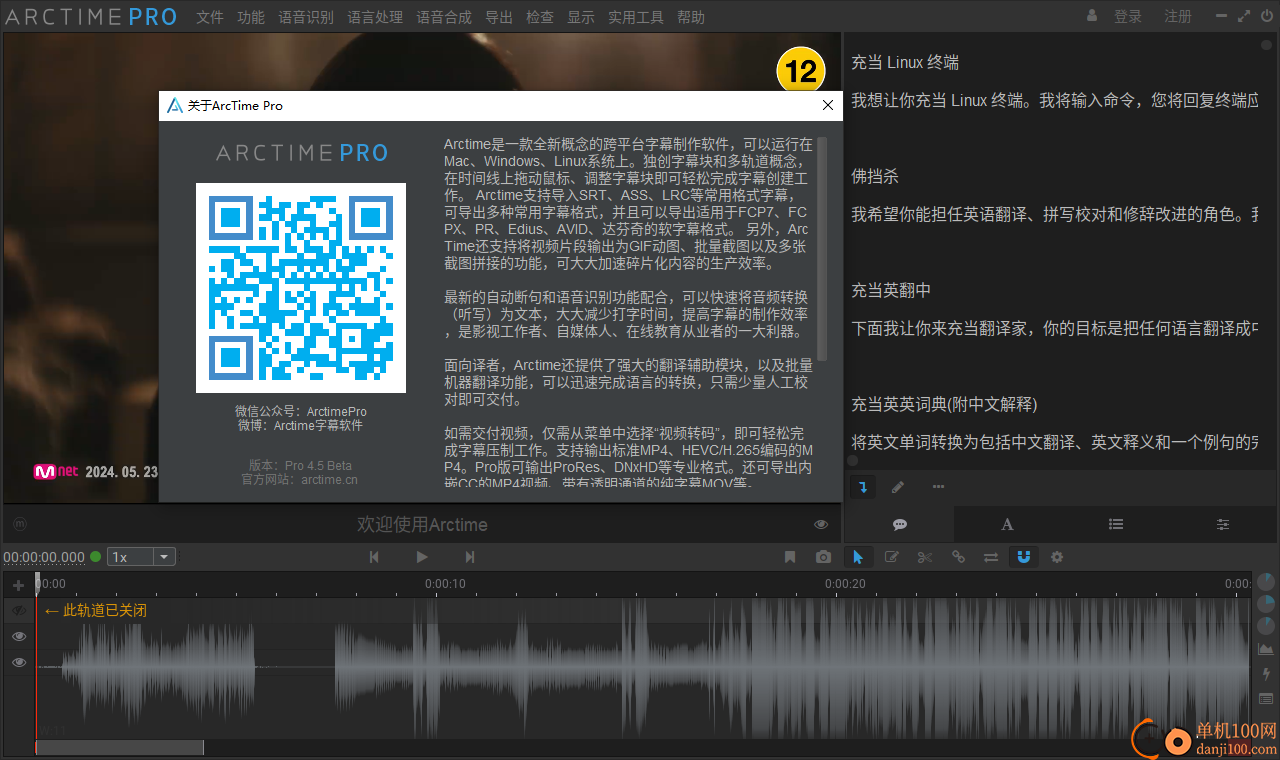Click the blue insert-arrow icon in text panel
The height and width of the screenshot is (760, 1280).
(x=863, y=487)
